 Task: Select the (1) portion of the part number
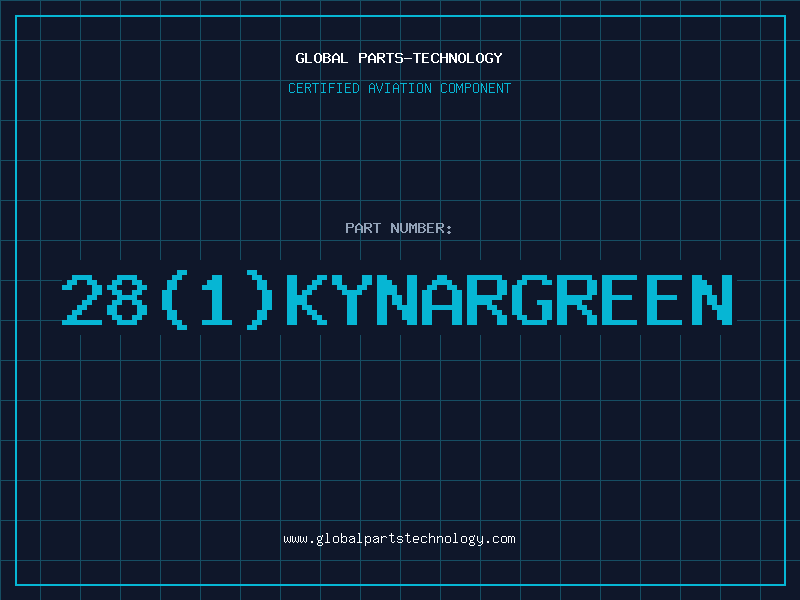click(217, 300)
